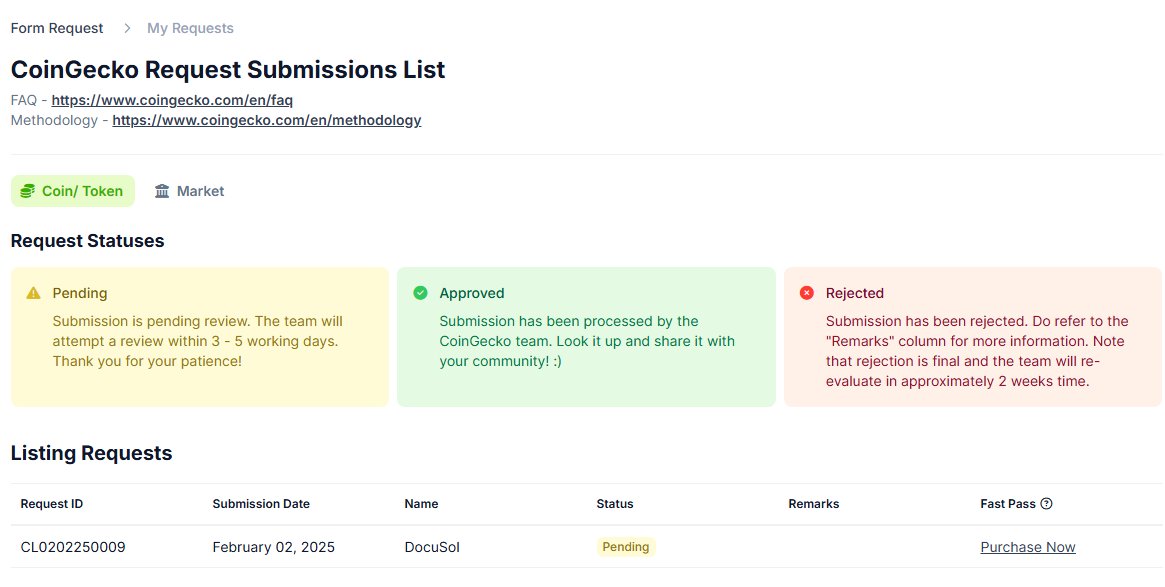This screenshot has height=587, width=1165.
Task: Open the CoinGecko FAQ link
Action: [172, 100]
